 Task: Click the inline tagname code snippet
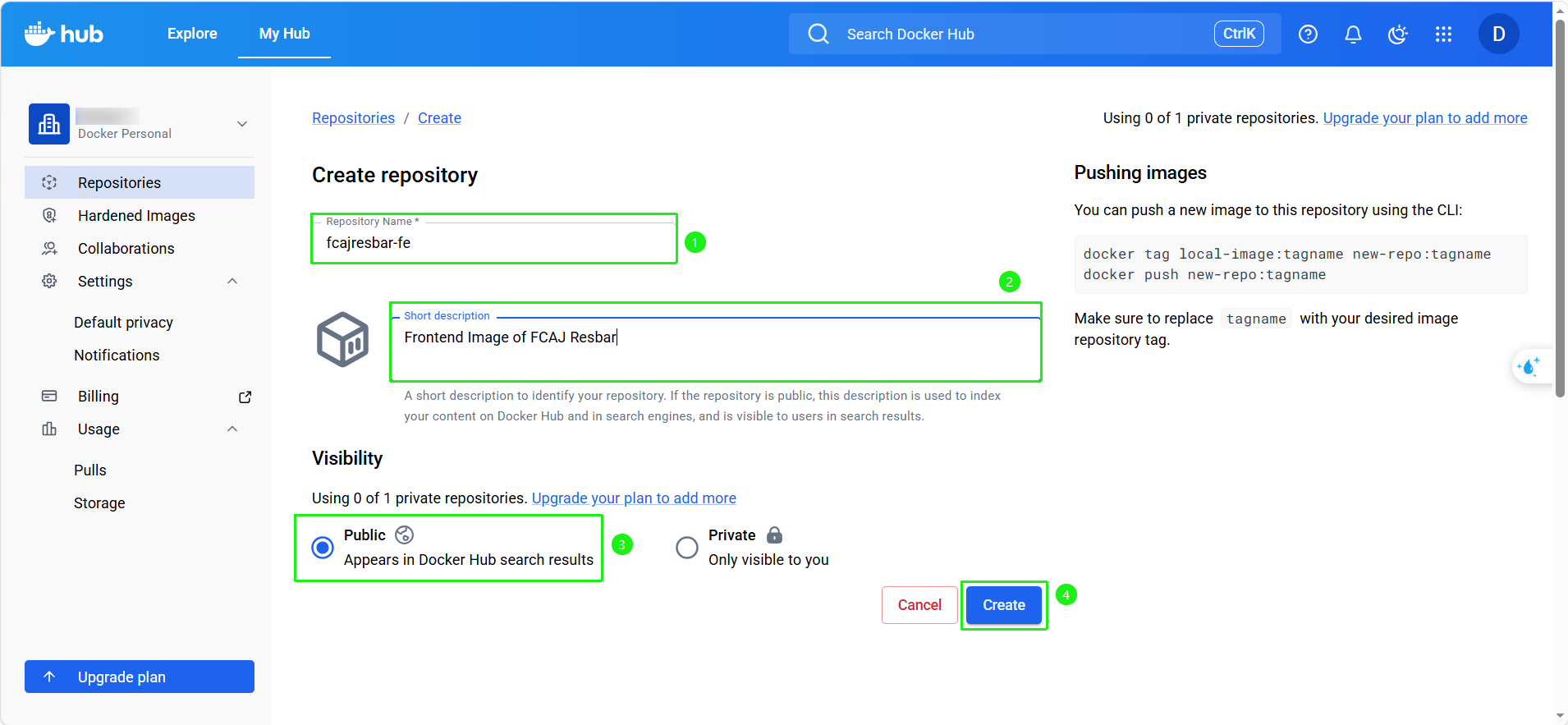click(1256, 319)
